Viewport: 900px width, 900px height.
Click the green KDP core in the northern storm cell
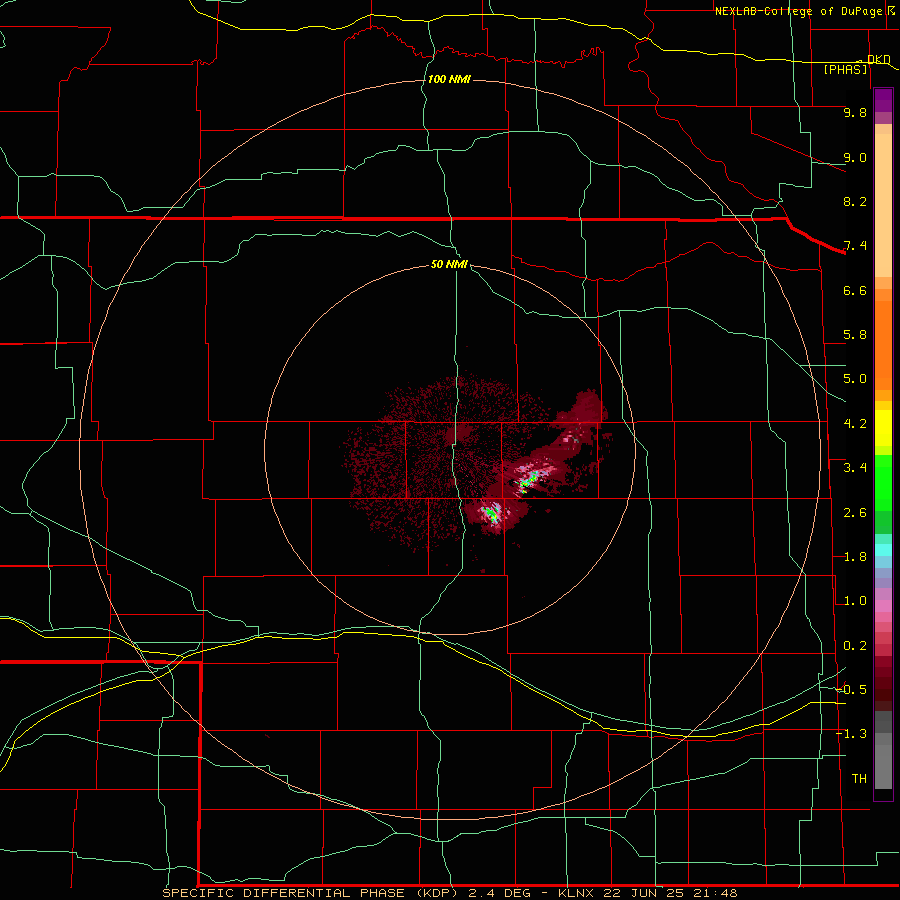pos(529,480)
